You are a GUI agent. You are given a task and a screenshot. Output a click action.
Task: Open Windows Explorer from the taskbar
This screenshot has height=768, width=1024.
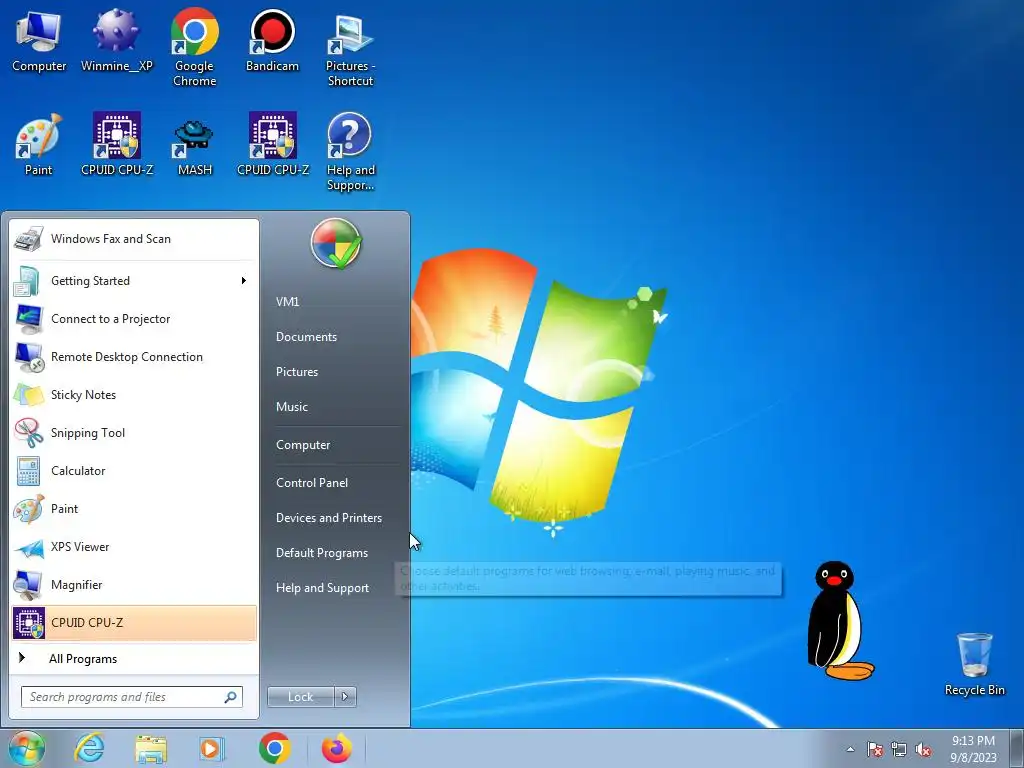coord(150,748)
